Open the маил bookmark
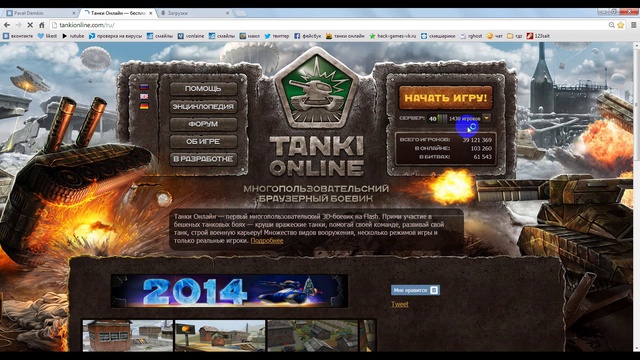This screenshot has height=360, width=640. pos(249,36)
